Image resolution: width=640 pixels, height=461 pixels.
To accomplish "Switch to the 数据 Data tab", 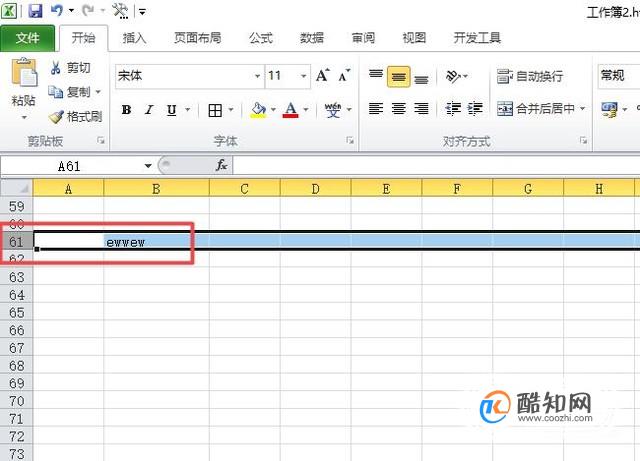I will tap(312, 38).
